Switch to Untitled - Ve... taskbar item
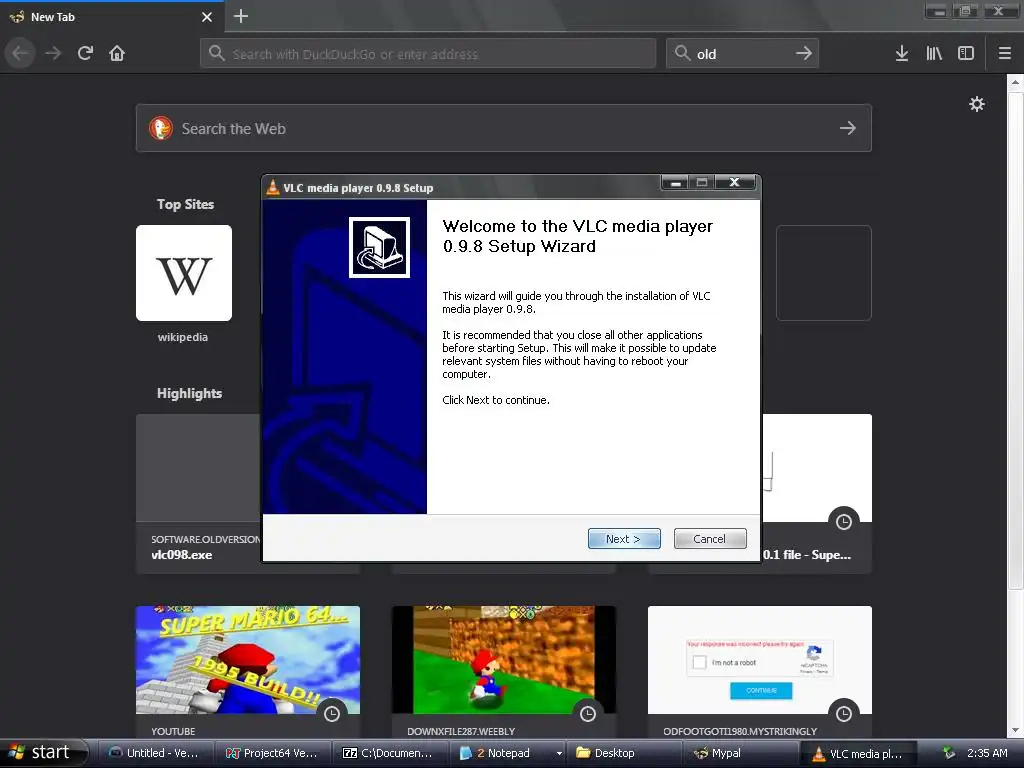Screen dimensions: 1024x768 point(157,753)
